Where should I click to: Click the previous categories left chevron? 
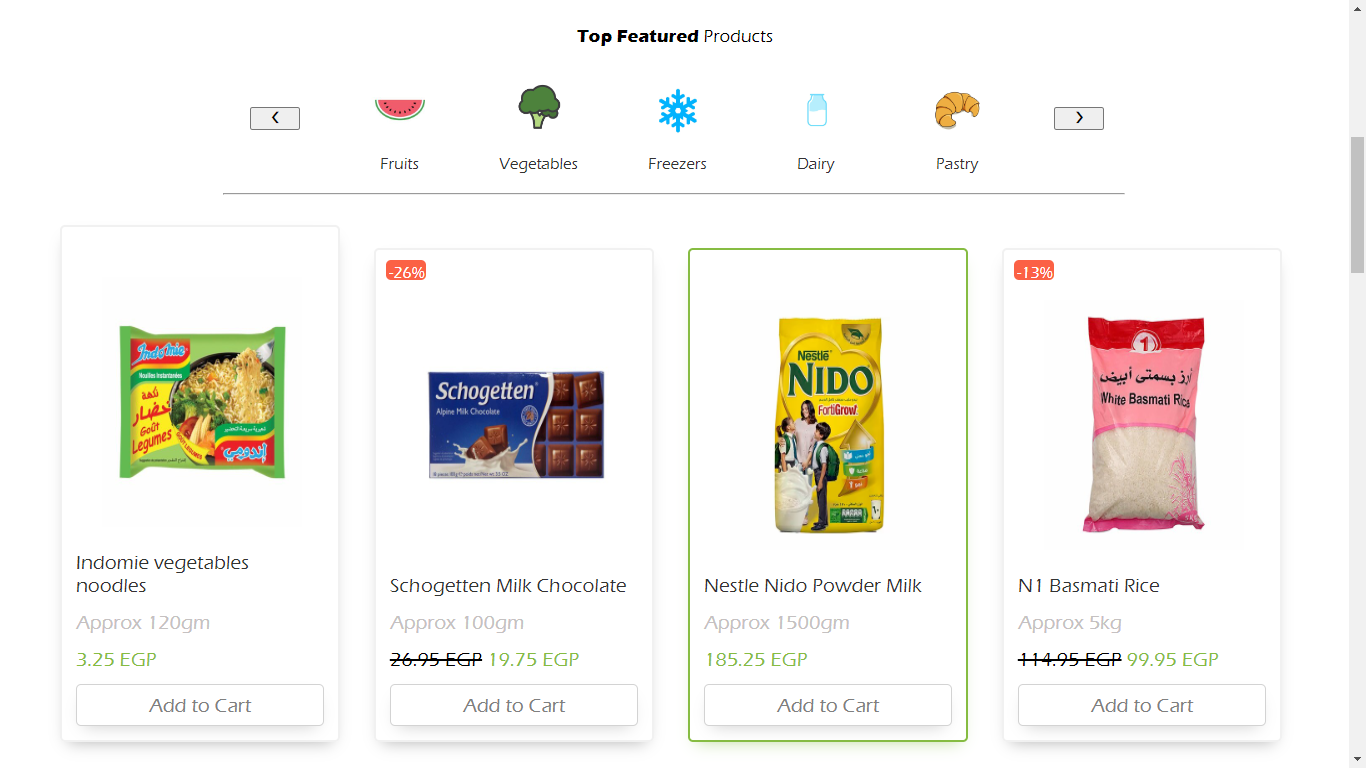coord(274,117)
